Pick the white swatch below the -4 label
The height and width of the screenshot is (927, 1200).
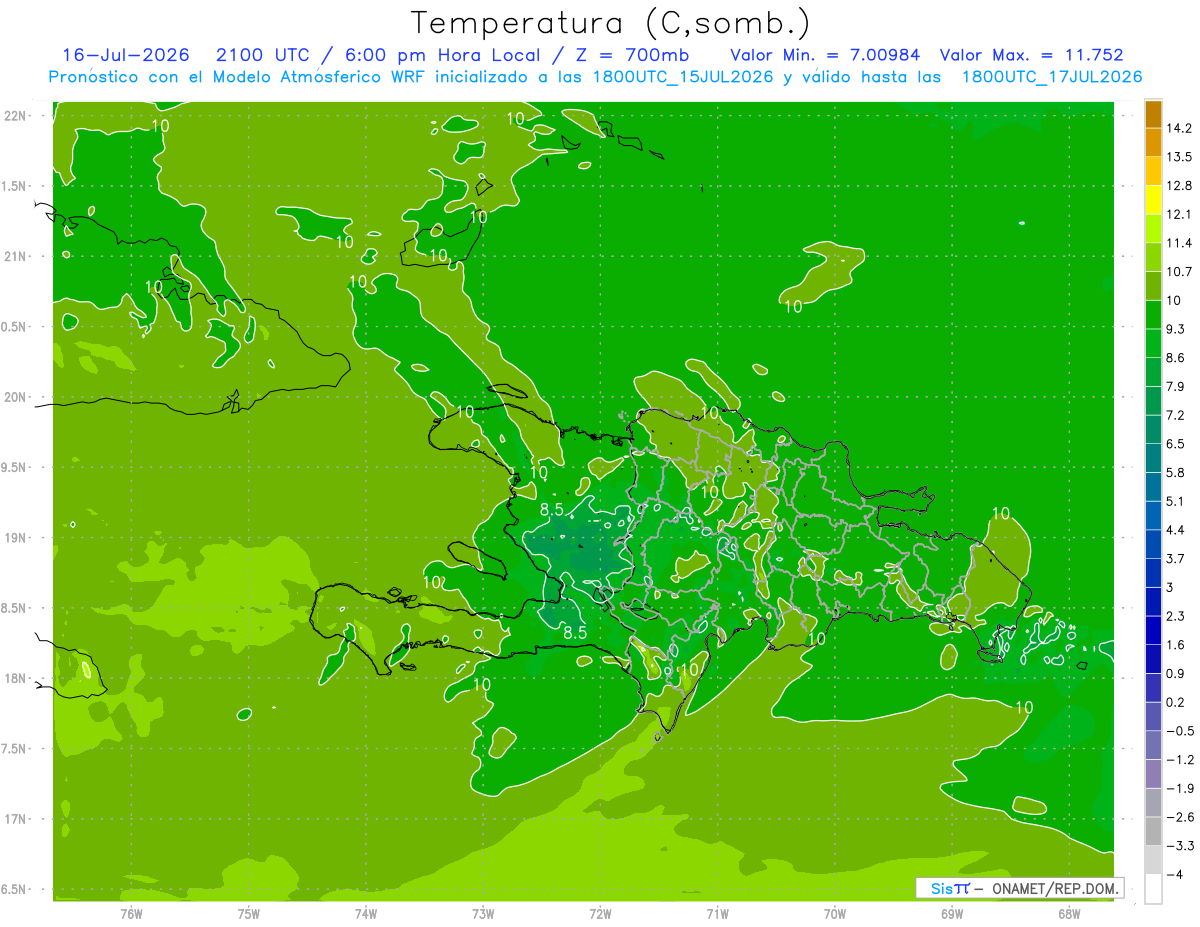(x=1153, y=889)
